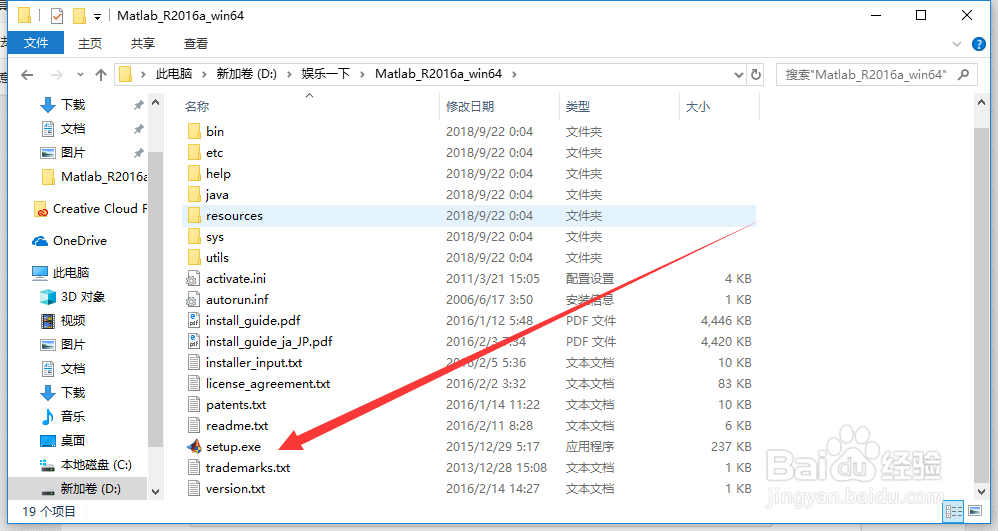998x531 pixels.
Task: Select 此电脑 in the navigation pane
Action: tap(60, 273)
